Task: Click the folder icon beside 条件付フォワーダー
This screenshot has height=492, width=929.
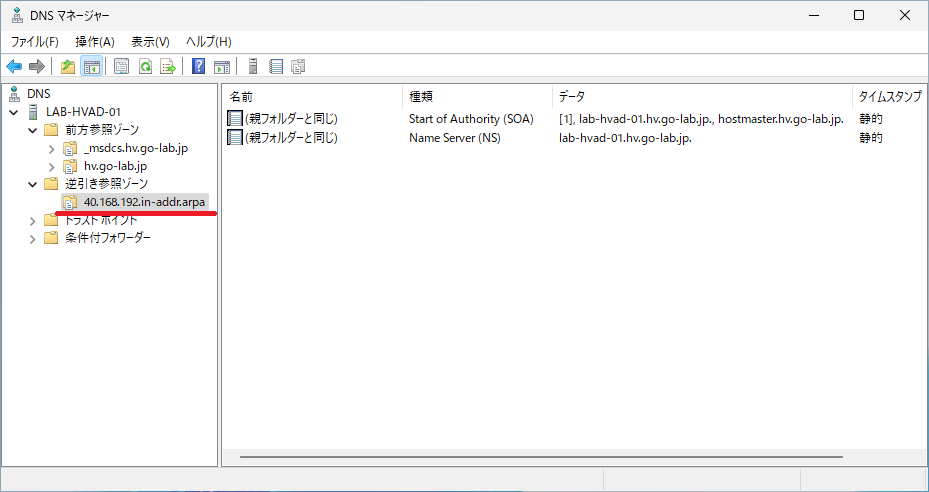Action: click(x=52, y=238)
